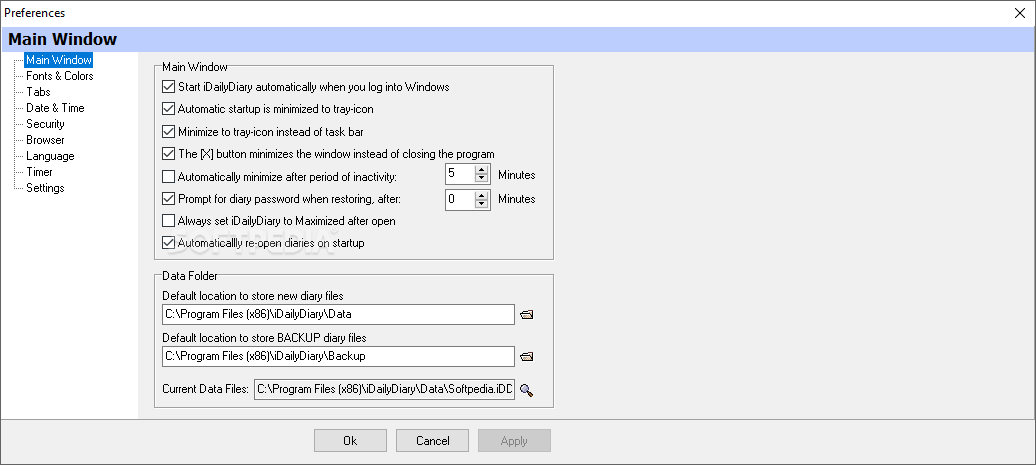Decrease inactivity minutes with down arrow
Image resolution: width=1036 pixels, height=465 pixels.
tap(482, 179)
